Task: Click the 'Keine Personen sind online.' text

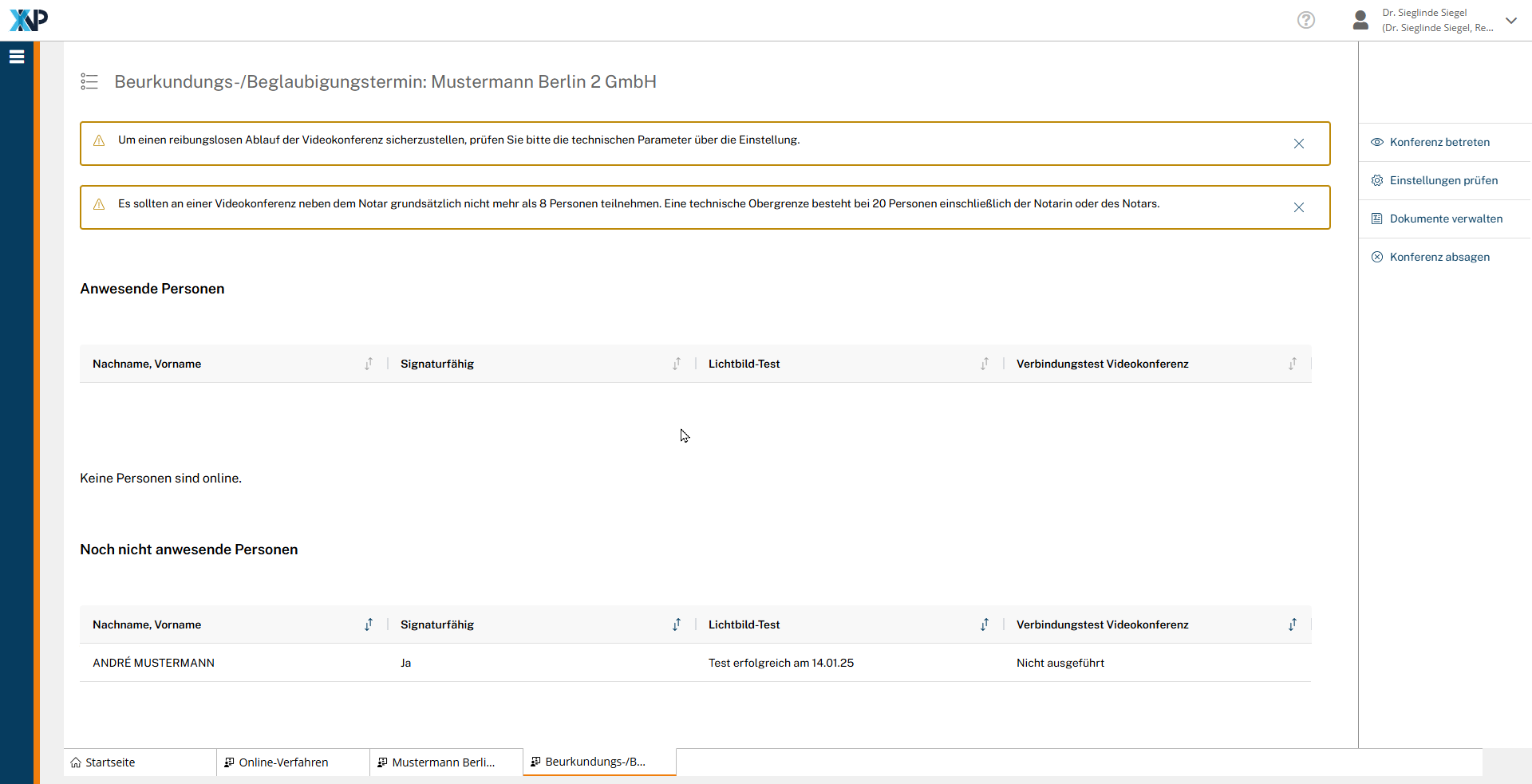Action: (x=160, y=478)
